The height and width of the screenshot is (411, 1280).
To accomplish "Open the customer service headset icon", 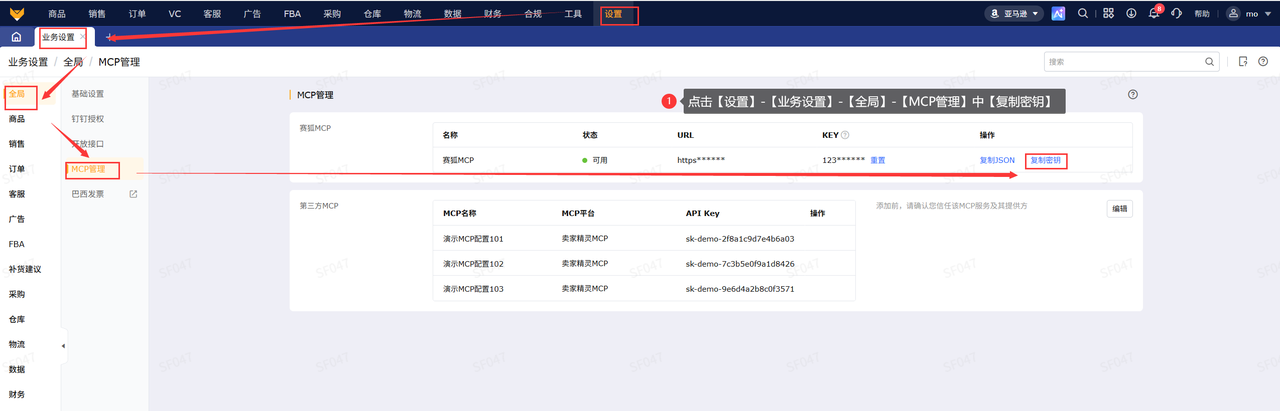I will pyautogui.click(x=1177, y=14).
